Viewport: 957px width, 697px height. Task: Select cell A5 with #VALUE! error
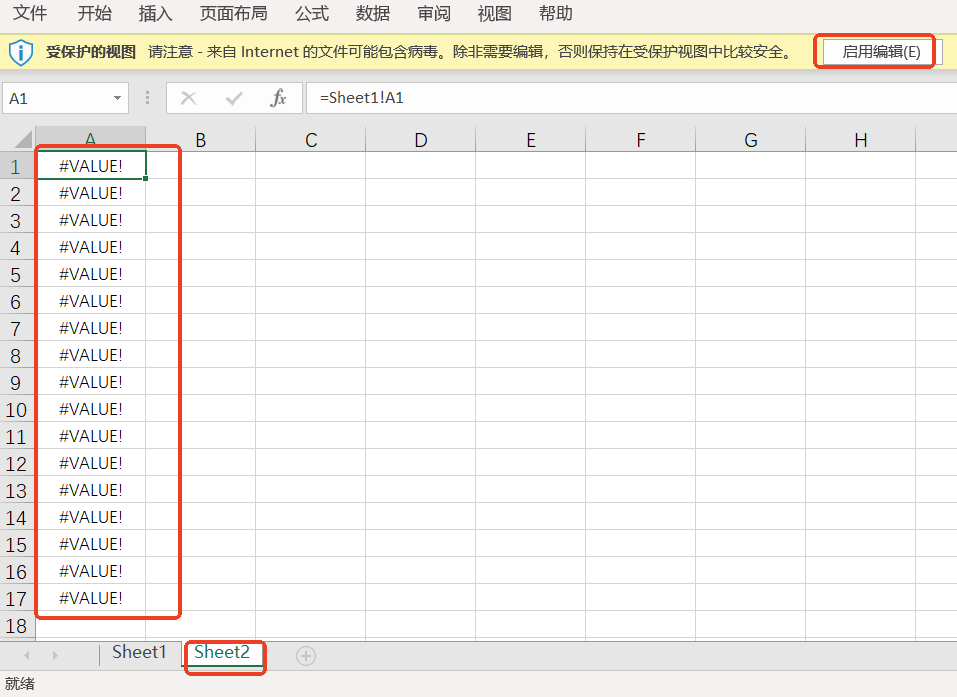(91, 274)
